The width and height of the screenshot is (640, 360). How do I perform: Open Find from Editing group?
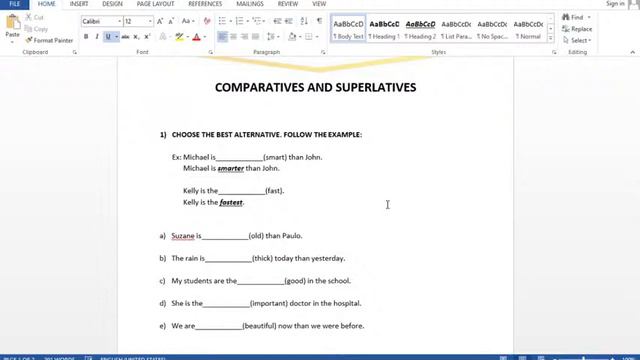pos(573,17)
